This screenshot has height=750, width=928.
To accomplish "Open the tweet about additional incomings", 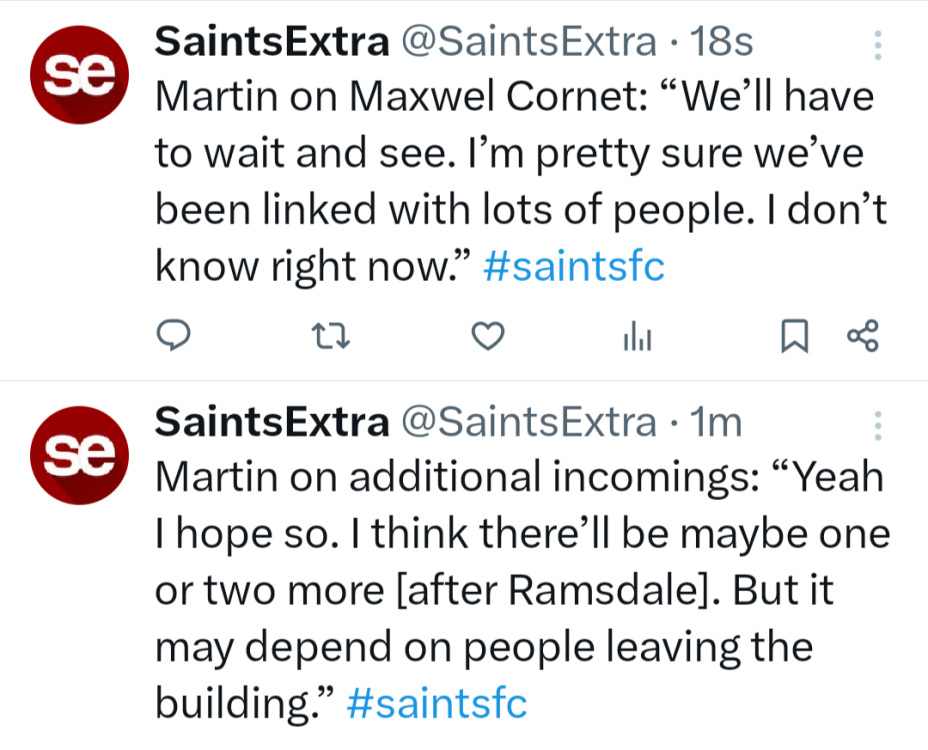I will tap(500, 590).
